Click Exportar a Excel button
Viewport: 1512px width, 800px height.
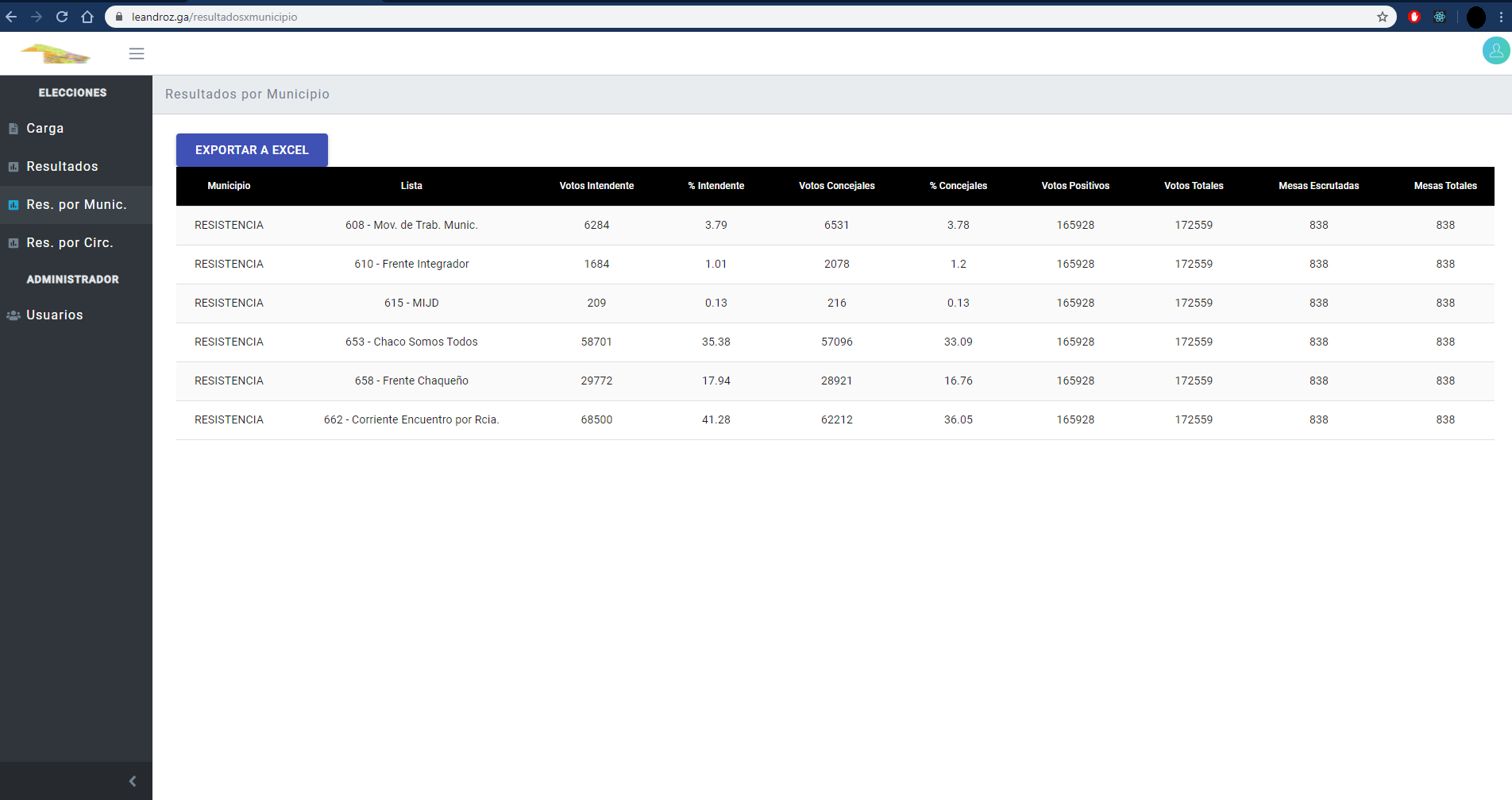click(252, 150)
